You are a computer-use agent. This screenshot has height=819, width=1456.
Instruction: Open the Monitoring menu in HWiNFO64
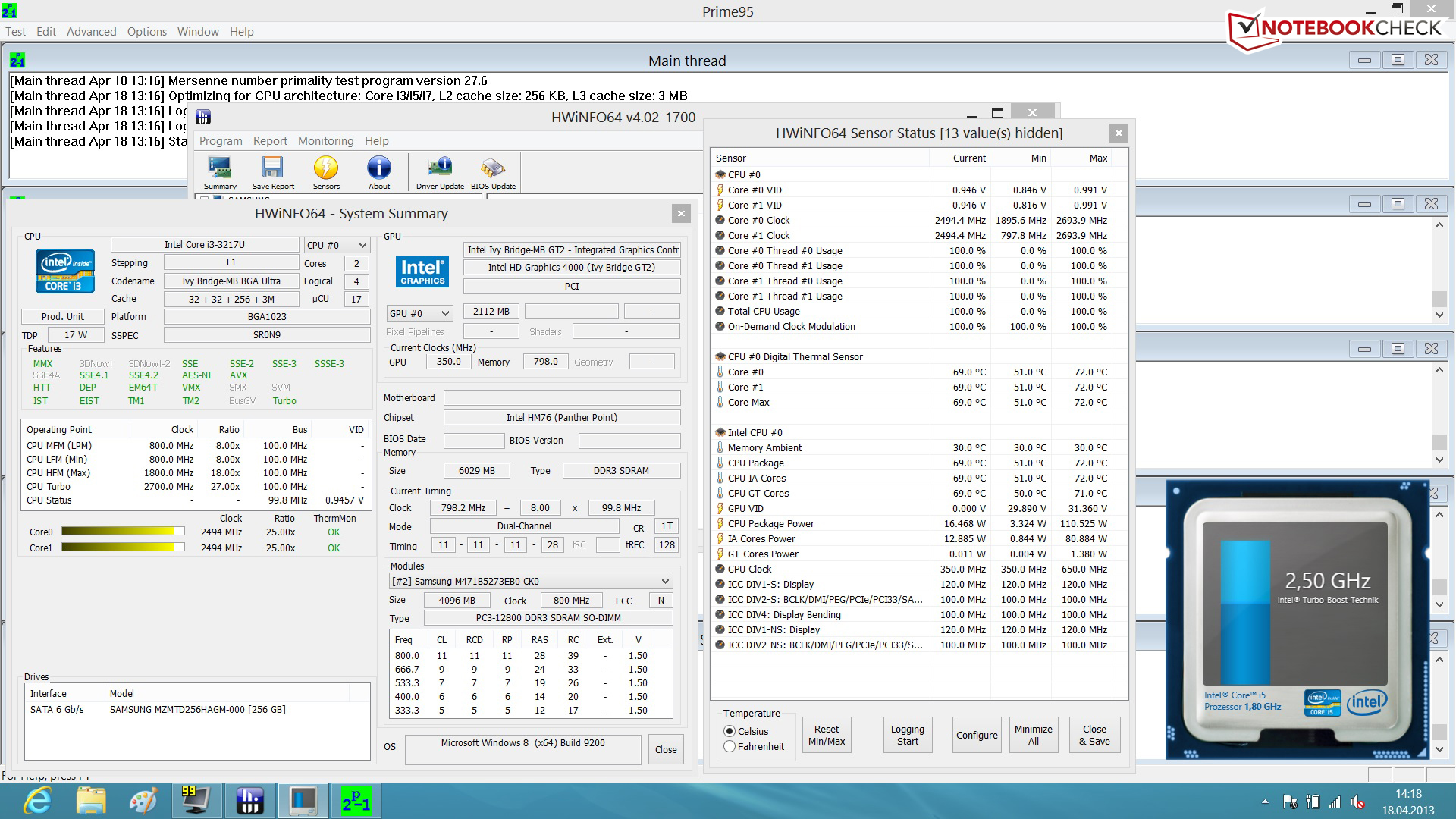(x=325, y=141)
